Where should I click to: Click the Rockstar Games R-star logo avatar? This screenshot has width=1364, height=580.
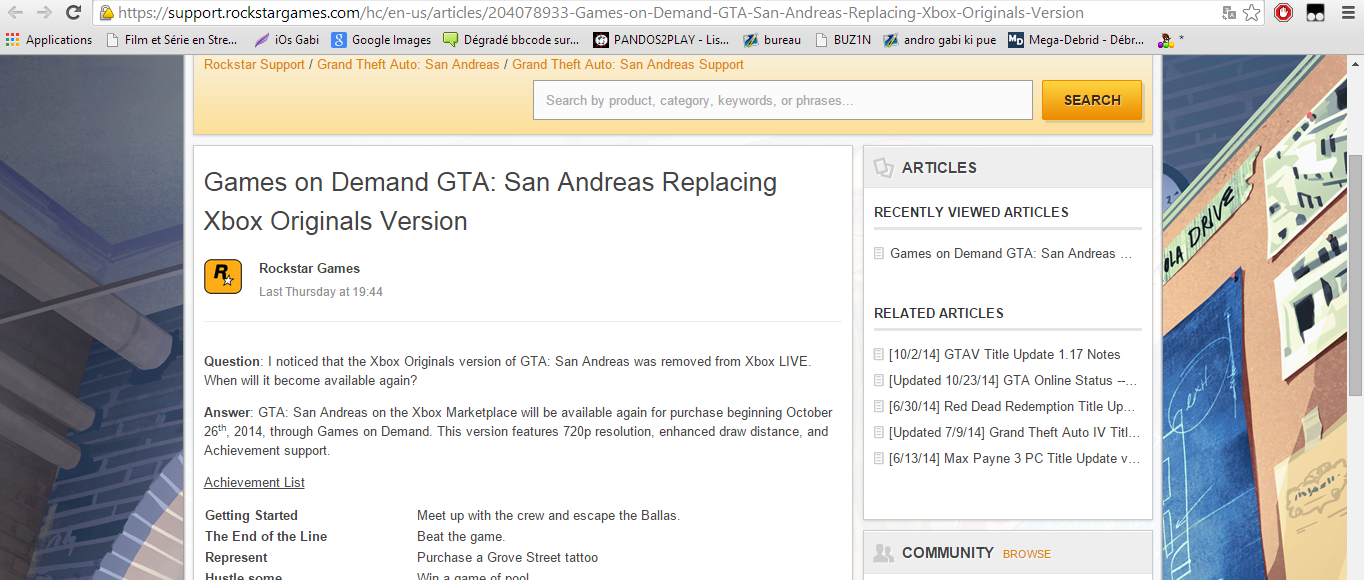pos(223,277)
